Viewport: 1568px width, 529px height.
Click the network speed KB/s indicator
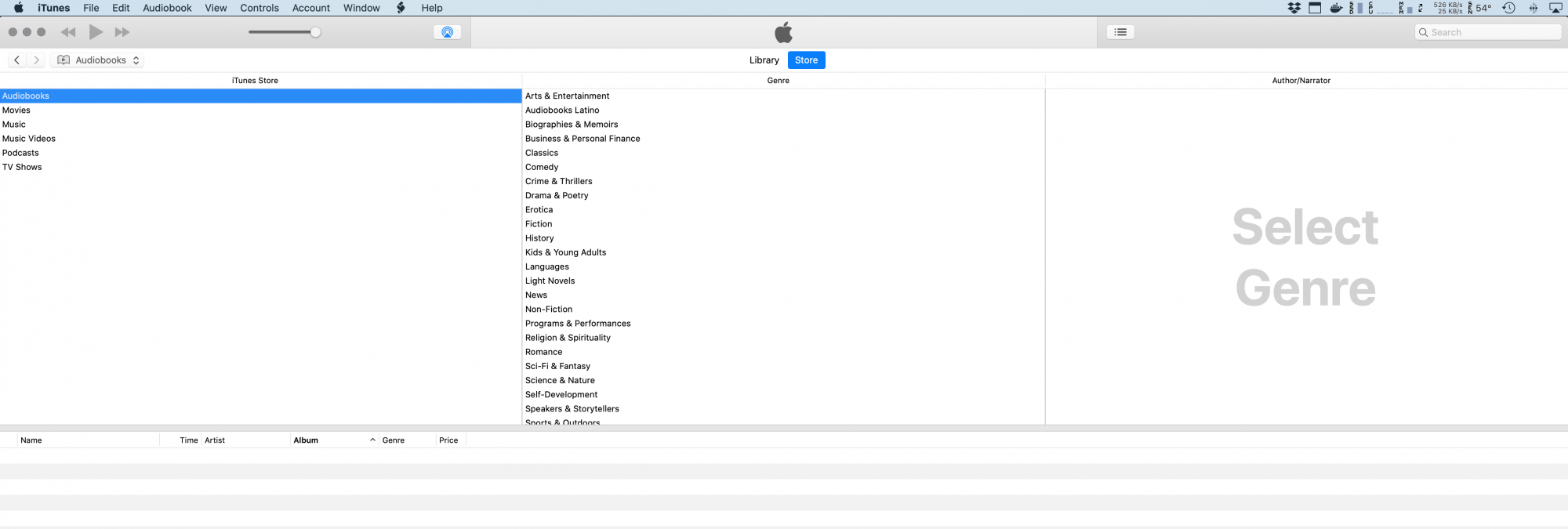click(1448, 8)
